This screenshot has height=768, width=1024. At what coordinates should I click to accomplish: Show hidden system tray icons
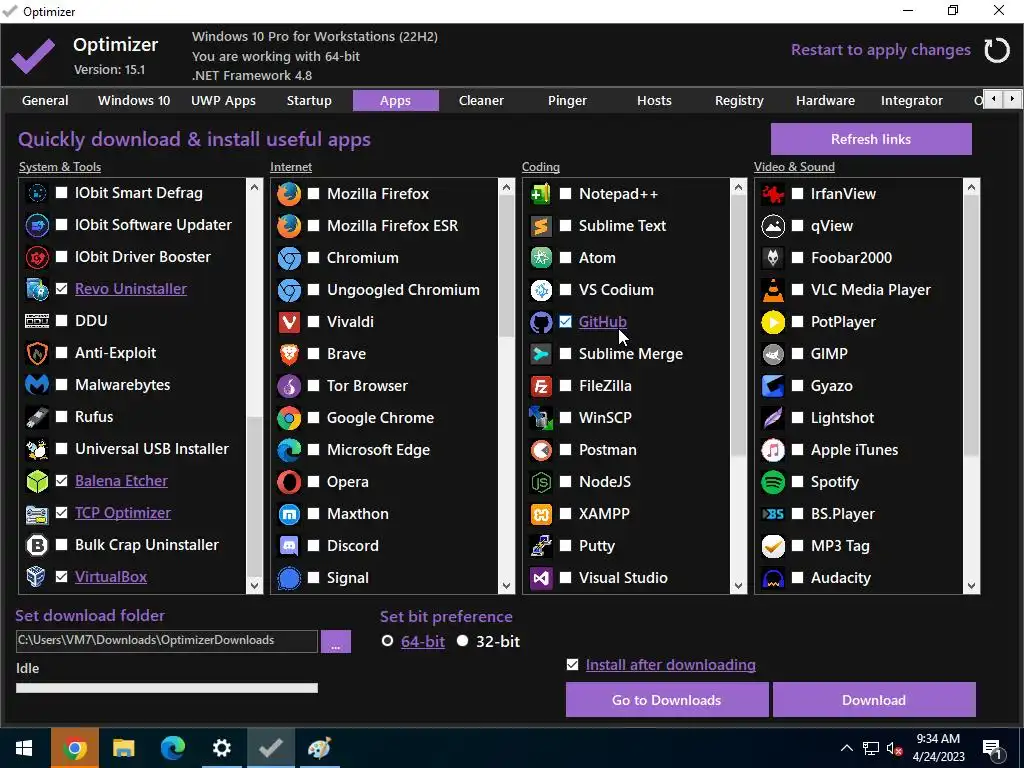(x=846, y=748)
